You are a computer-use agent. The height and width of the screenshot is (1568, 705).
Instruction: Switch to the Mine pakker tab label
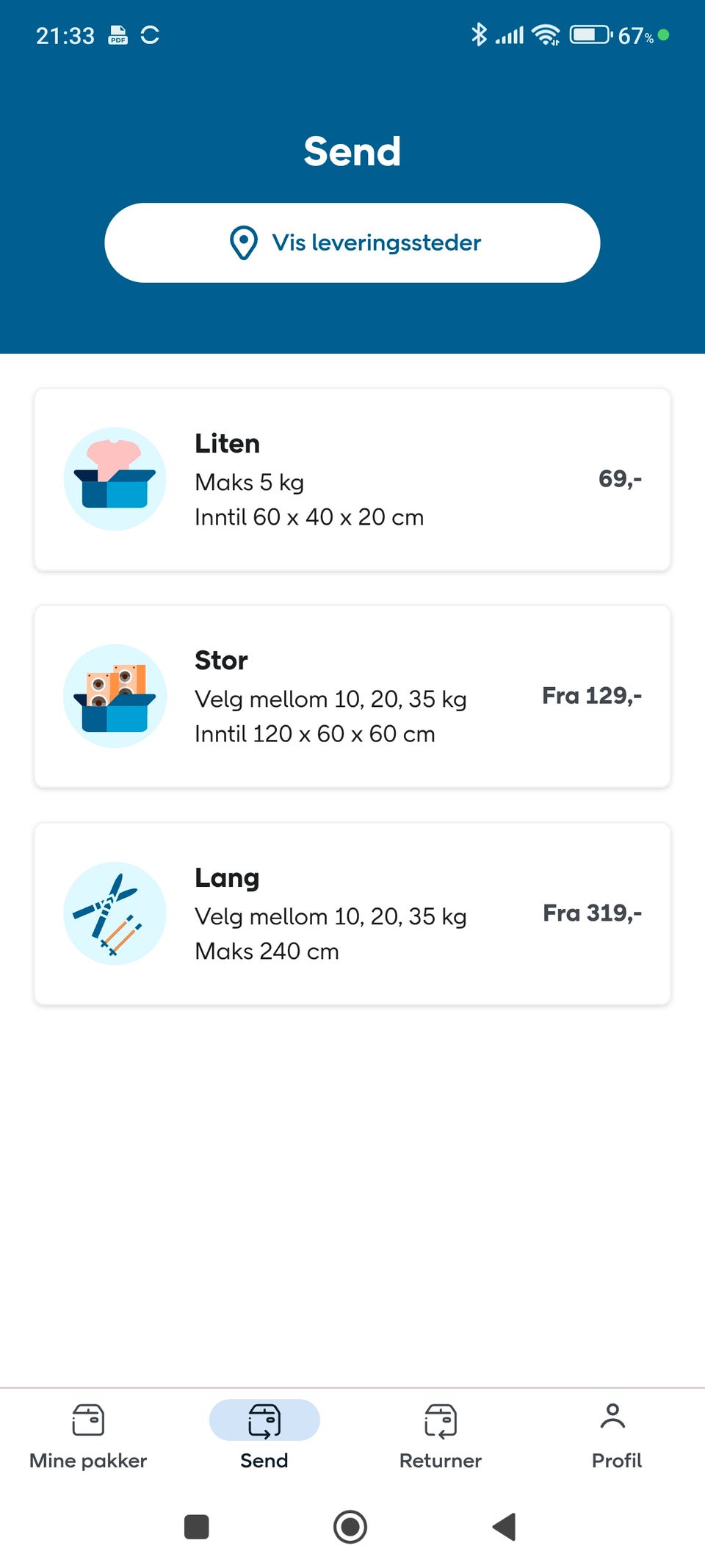coord(88,1461)
